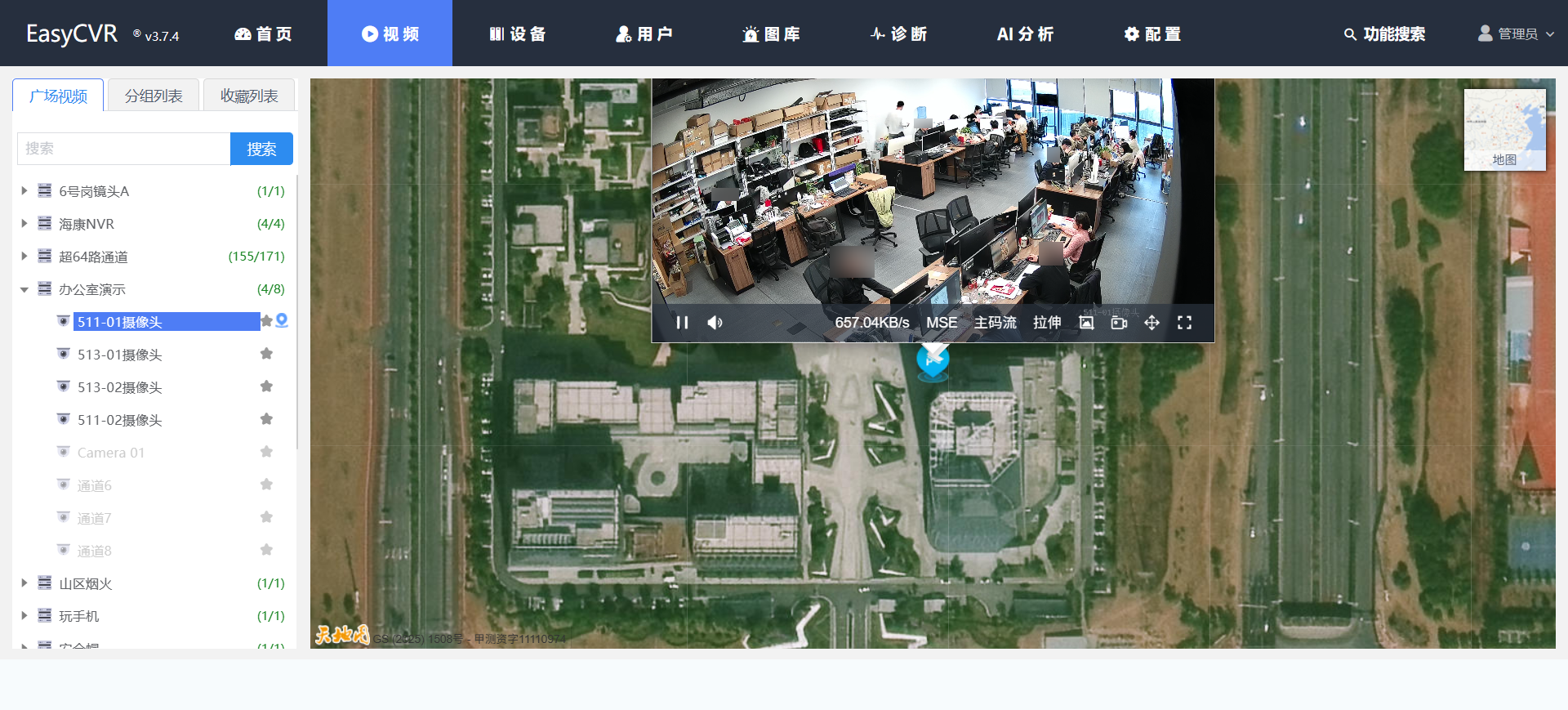
Task: Expand the 海康NVR device group
Action: [x=24, y=223]
